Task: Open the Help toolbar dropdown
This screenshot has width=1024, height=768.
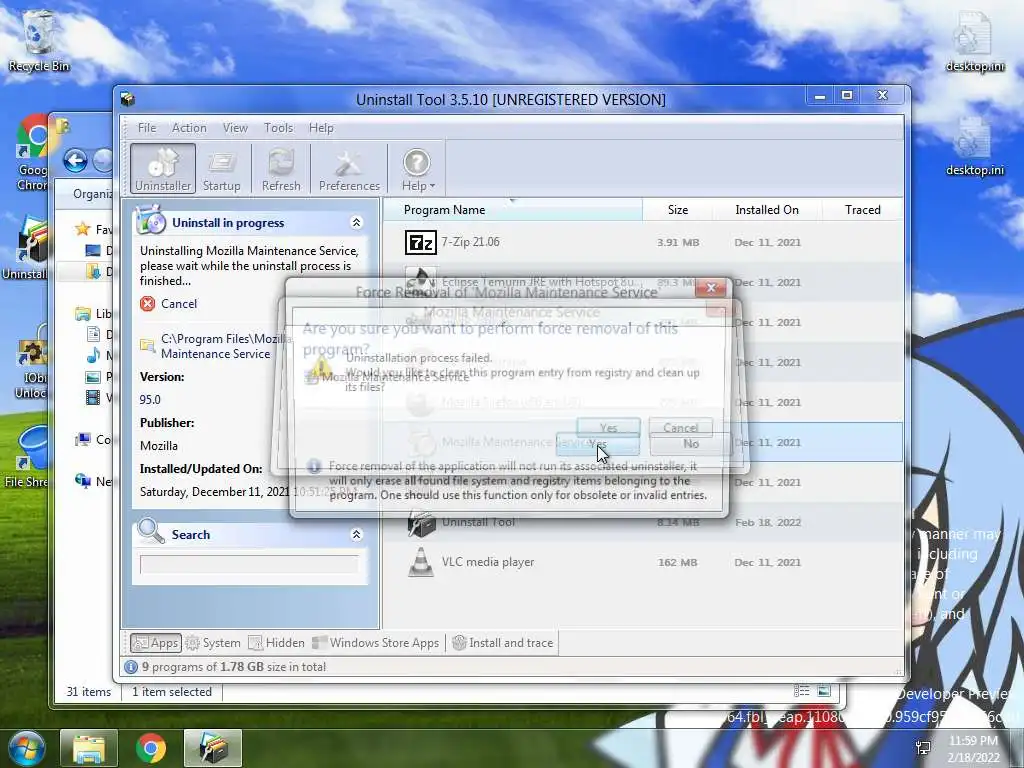Action: (418, 168)
